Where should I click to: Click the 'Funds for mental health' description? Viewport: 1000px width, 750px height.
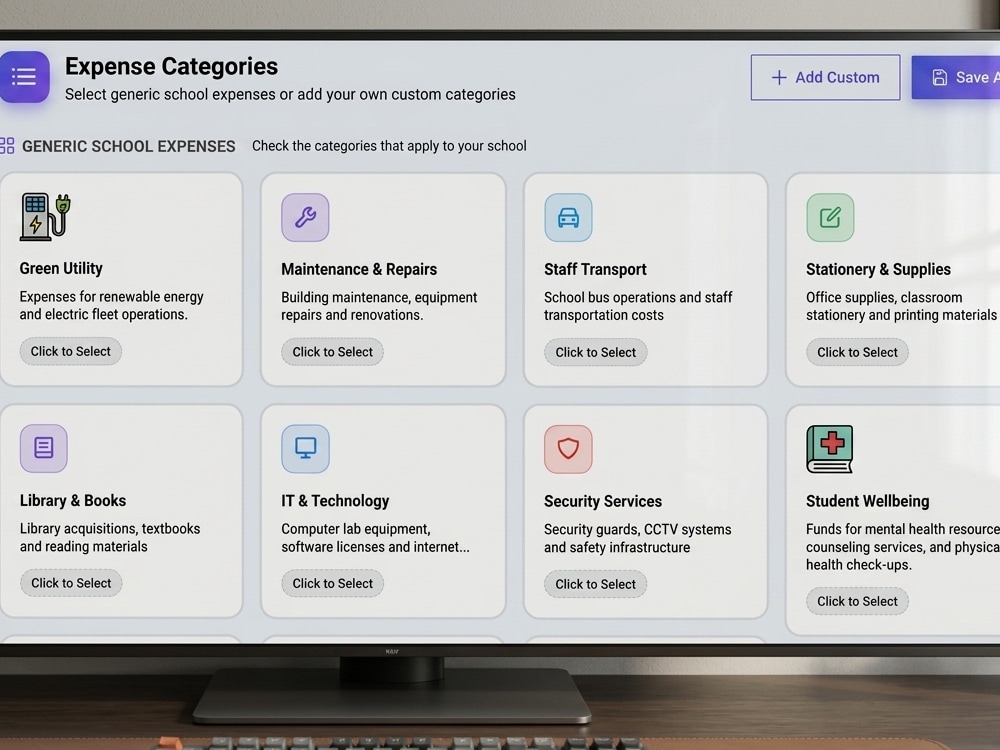pyautogui.click(x=902, y=547)
